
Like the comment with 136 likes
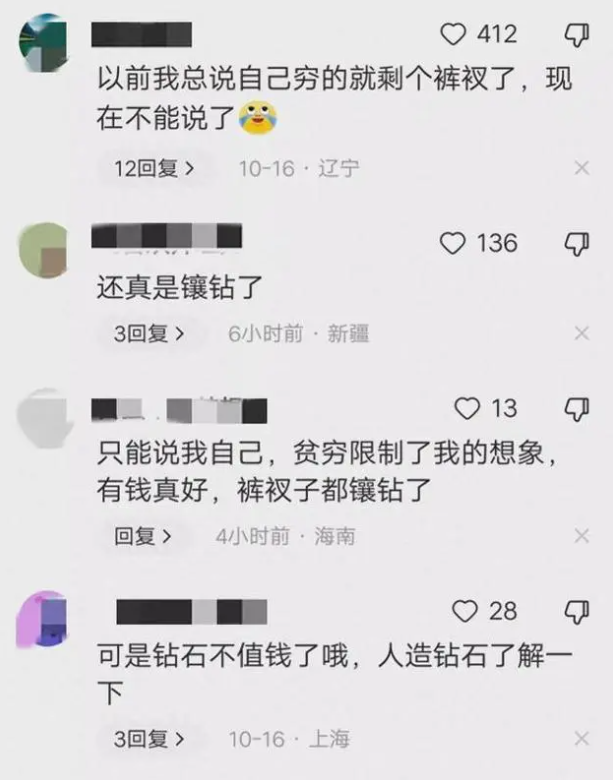pos(453,243)
